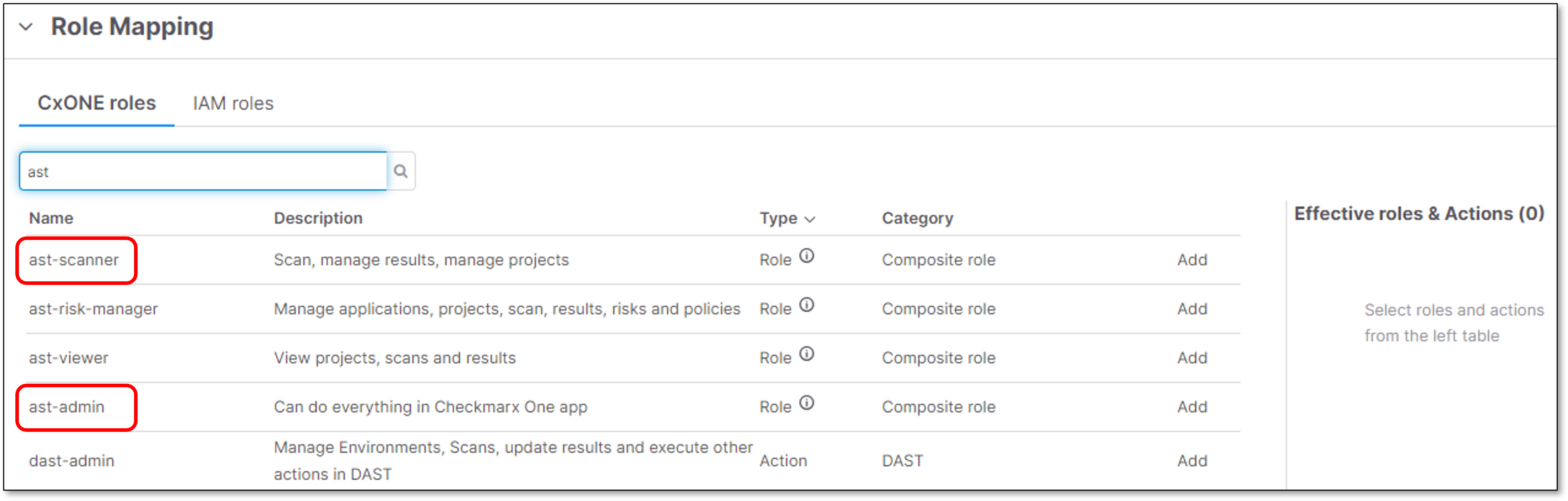The image size is (1568, 501).
Task: Switch to the CxONE roles tab
Action: click(x=97, y=103)
